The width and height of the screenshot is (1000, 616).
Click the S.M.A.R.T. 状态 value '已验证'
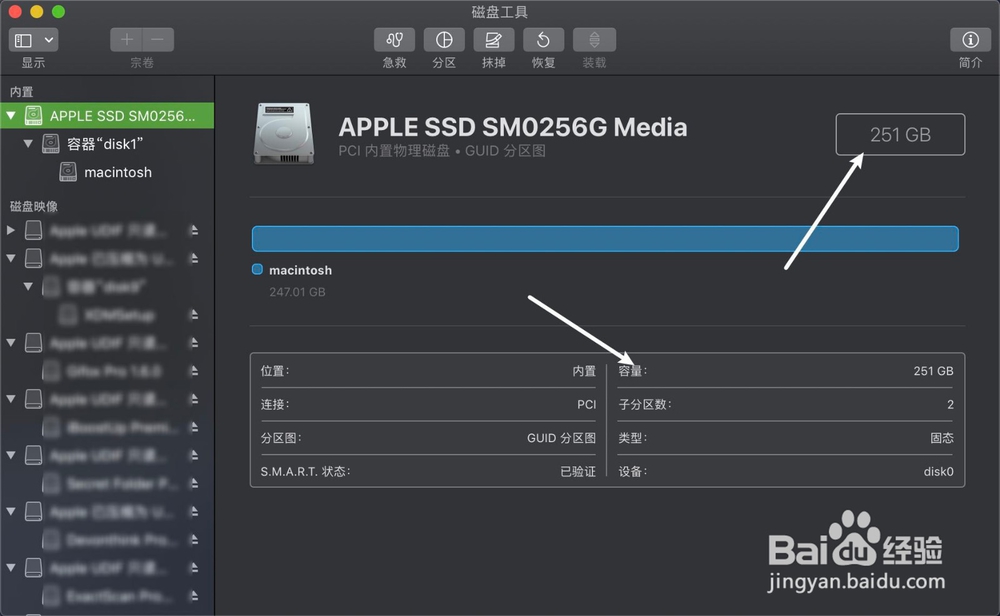click(578, 472)
